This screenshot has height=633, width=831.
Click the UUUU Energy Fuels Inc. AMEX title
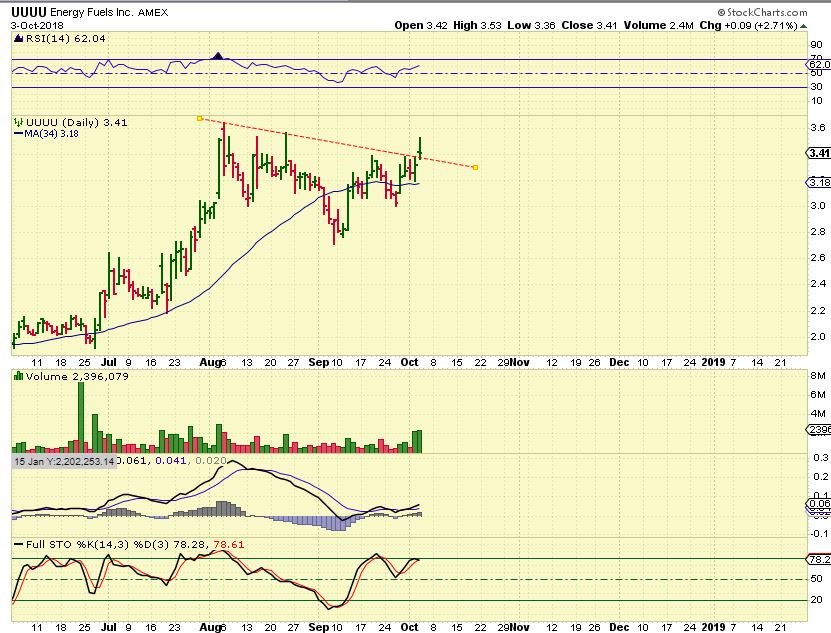pos(90,12)
